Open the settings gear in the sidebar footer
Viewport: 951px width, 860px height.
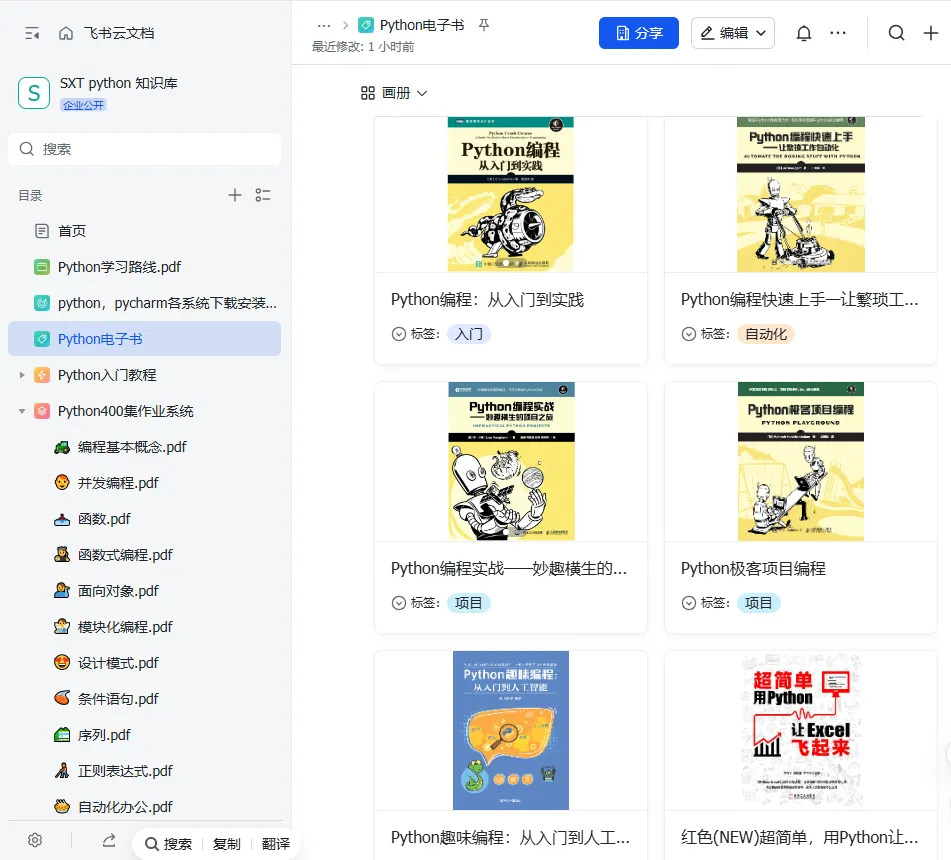pyautogui.click(x=35, y=840)
